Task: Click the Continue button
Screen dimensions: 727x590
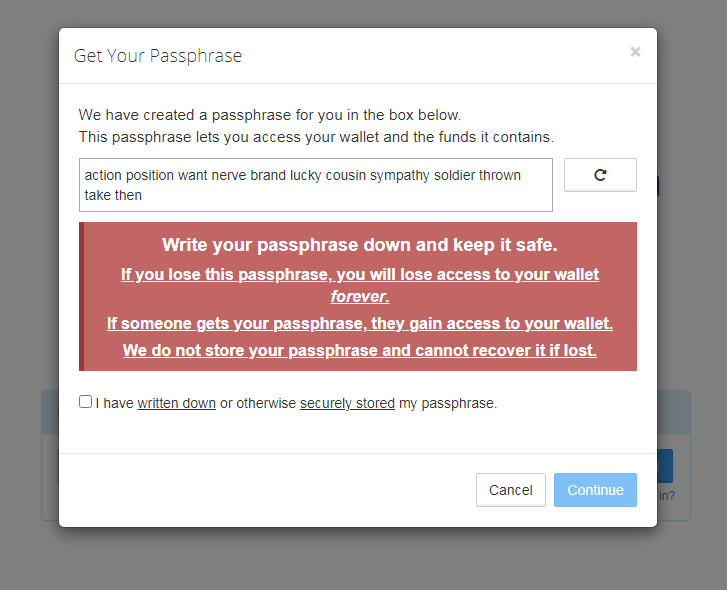Action: [595, 490]
